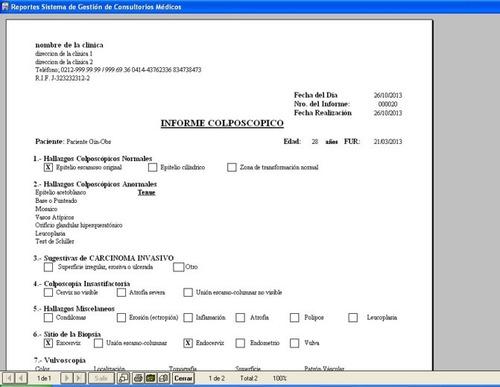Click the Cerrar button

(183, 378)
